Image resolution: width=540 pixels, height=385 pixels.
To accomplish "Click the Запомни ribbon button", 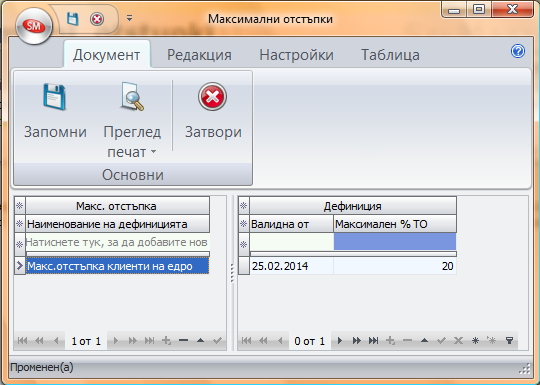I will pos(55,112).
